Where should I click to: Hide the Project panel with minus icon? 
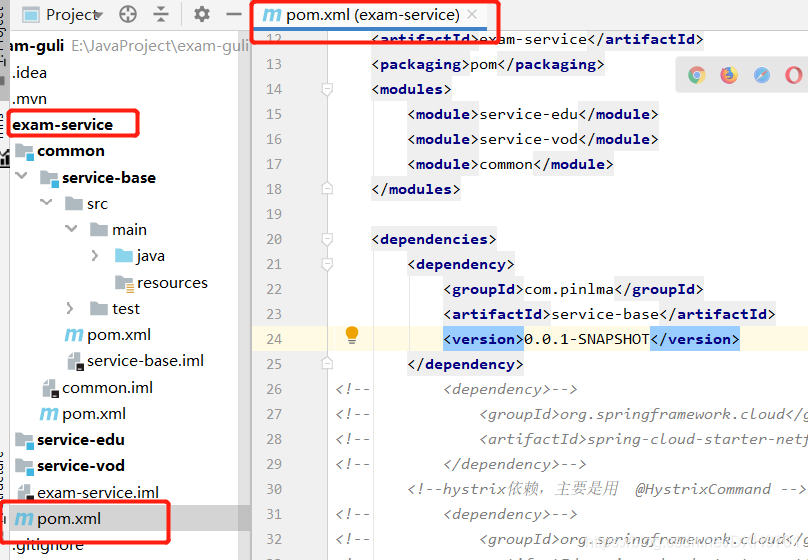[x=233, y=14]
